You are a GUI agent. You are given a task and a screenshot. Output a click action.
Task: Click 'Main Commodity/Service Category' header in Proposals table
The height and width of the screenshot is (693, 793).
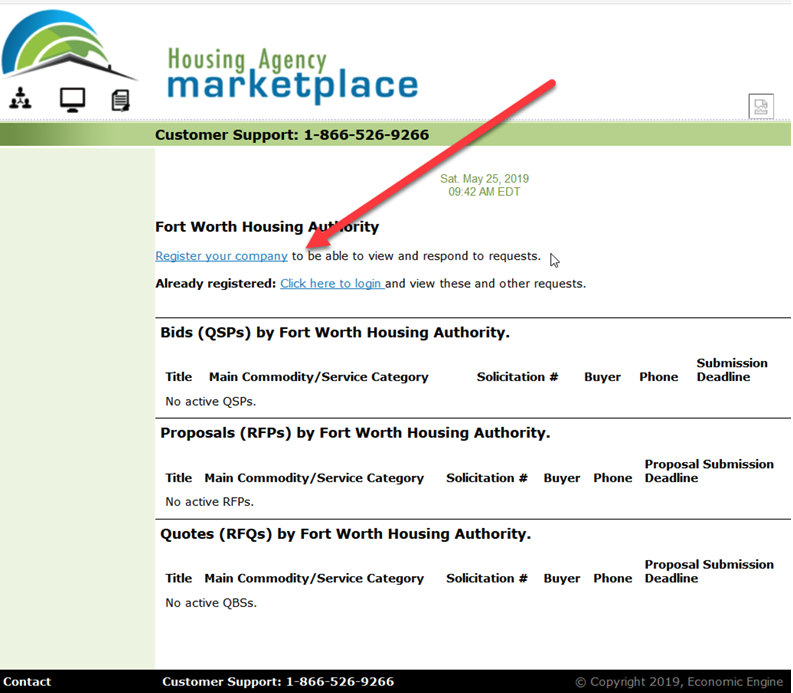[314, 478]
